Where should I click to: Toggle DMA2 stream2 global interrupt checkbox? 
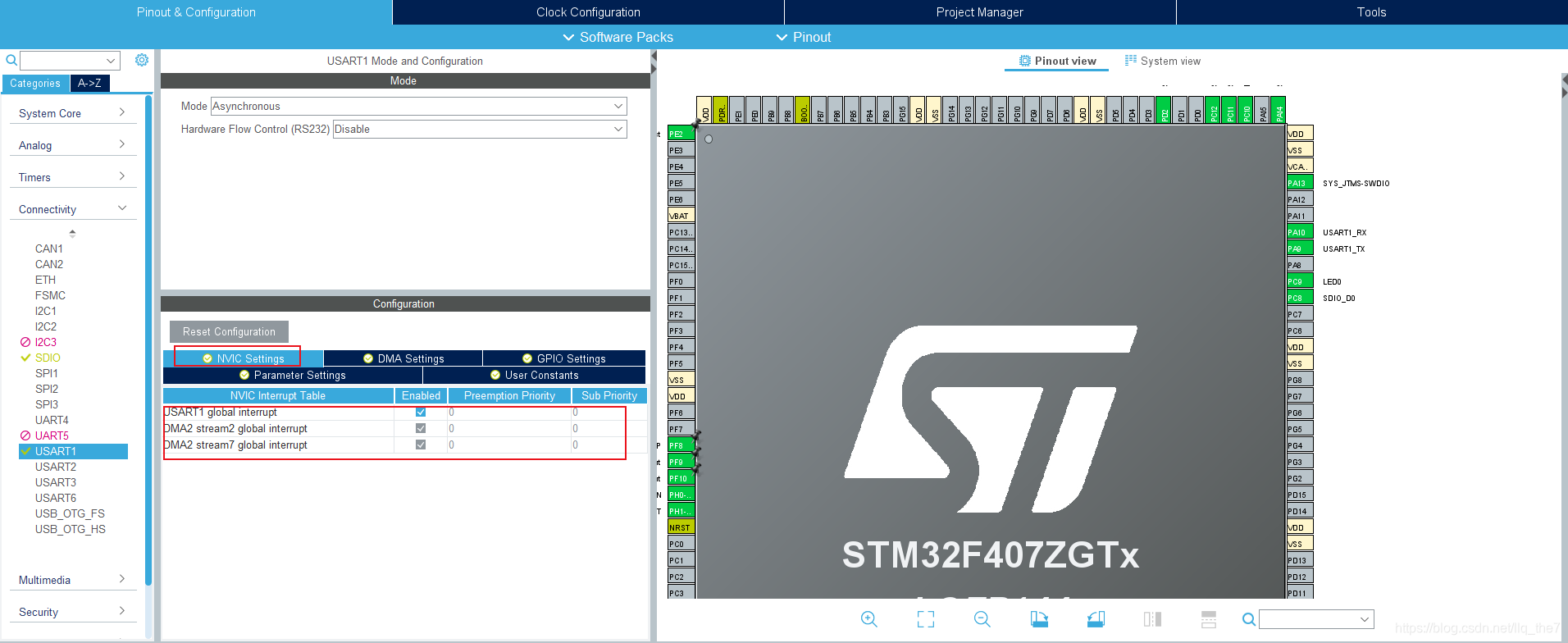(x=421, y=428)
